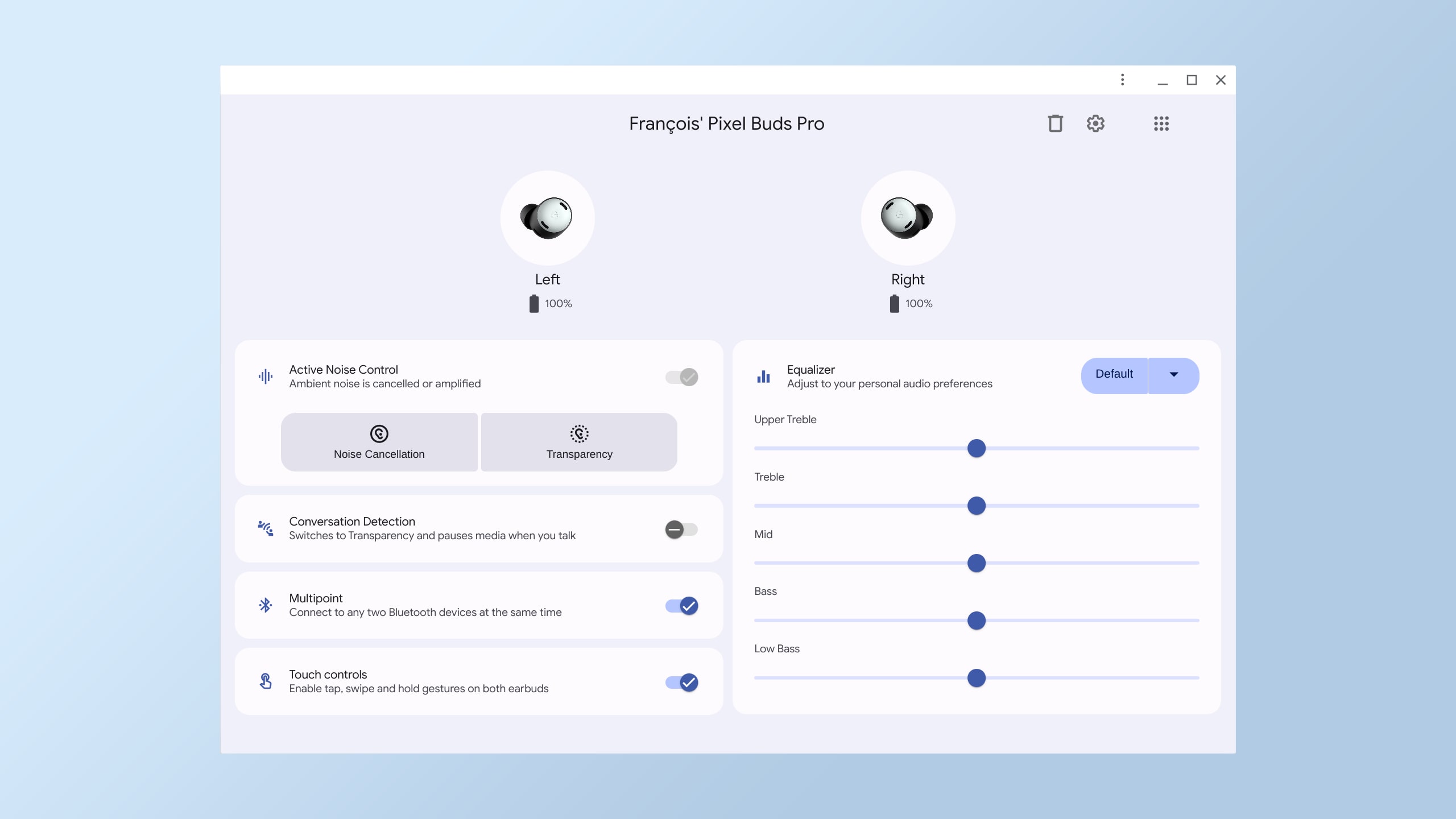Expand the Equalizer preset dropdown
The image size is (1456, 819).
tap(1172, 375)
